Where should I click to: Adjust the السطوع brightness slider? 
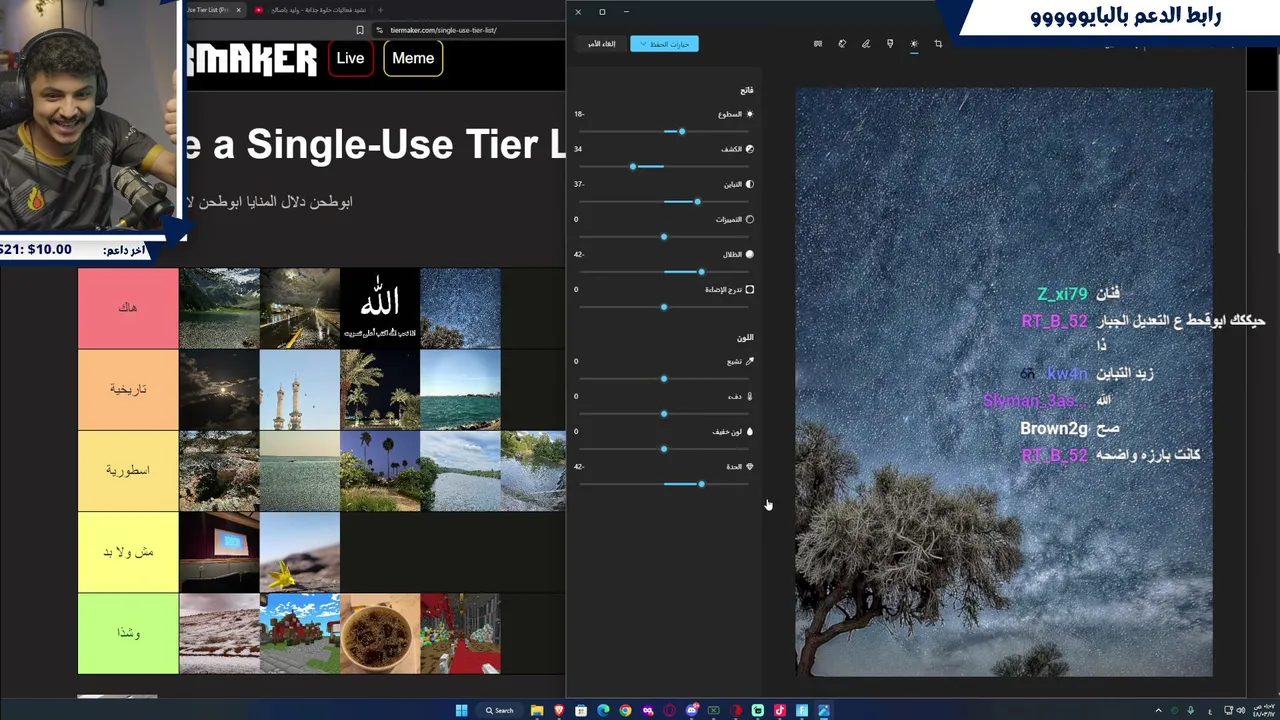(664, 131)
